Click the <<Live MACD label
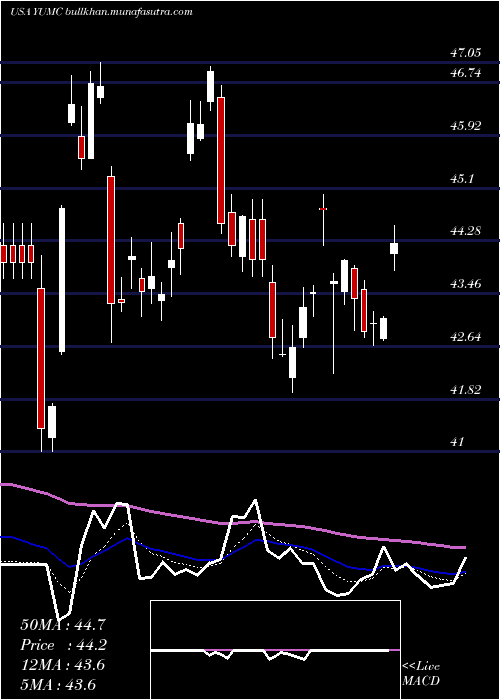Screen dimensions: 500x700 (x=421, y=673)
